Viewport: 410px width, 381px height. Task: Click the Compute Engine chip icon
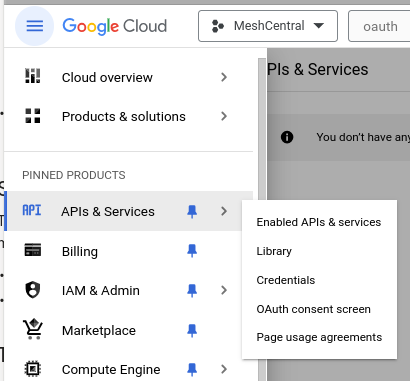pos(33,369)
